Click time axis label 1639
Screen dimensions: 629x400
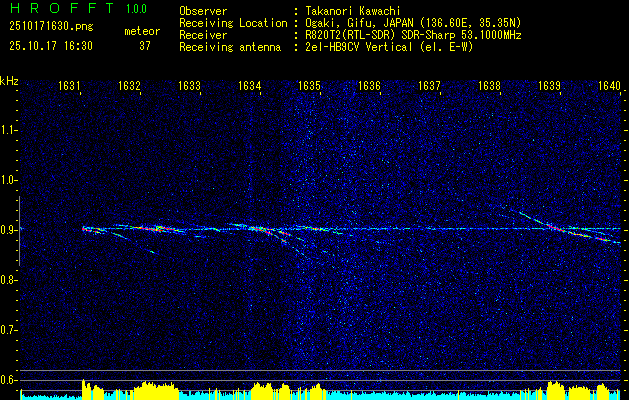(549, 86)
